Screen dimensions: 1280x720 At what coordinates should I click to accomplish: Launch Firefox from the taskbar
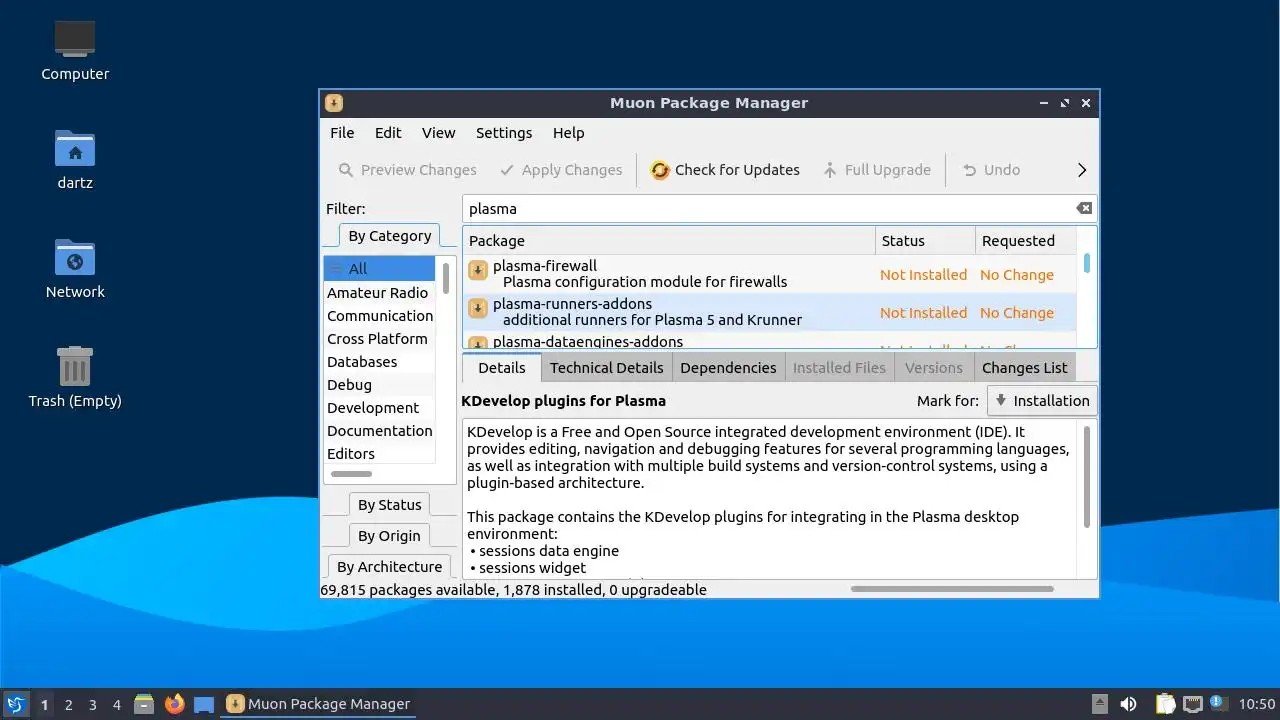[175, 704]
